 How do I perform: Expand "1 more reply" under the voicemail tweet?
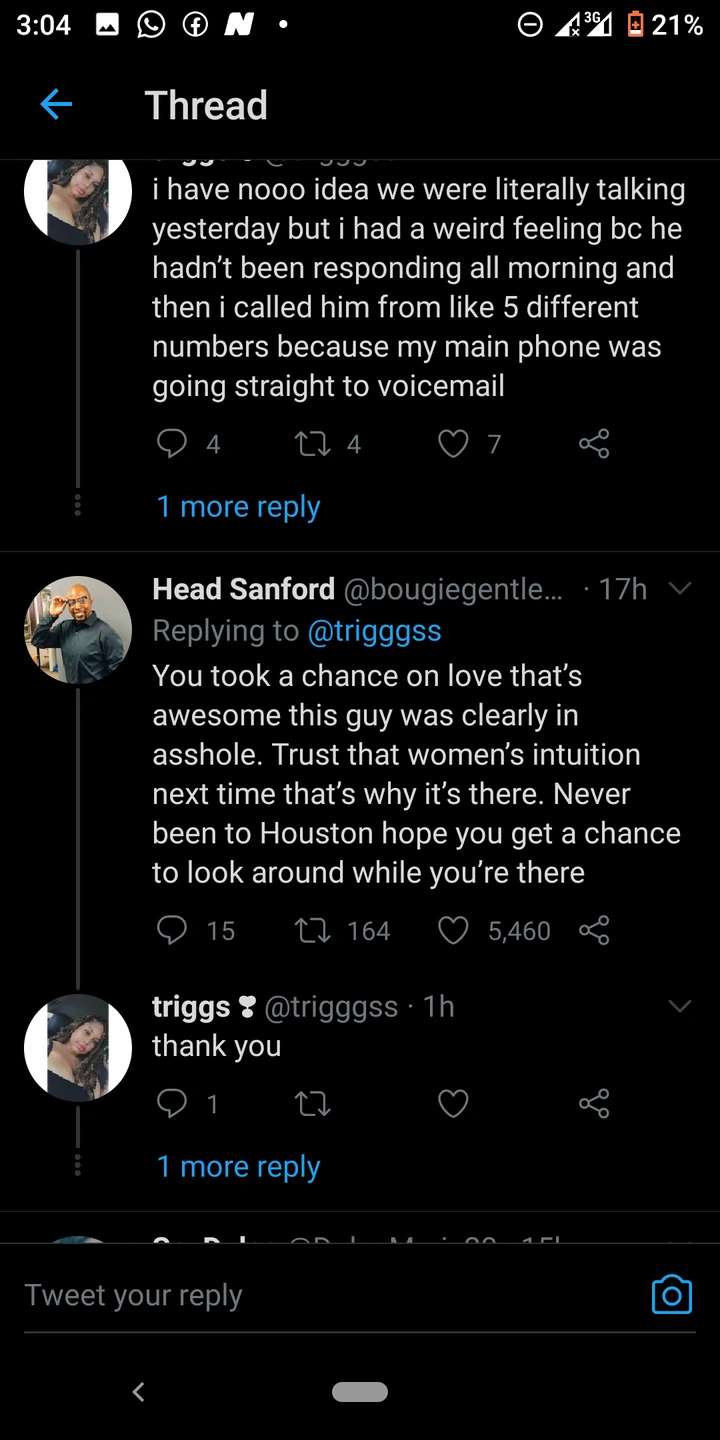pyautogui.click(x=238, y=507)
